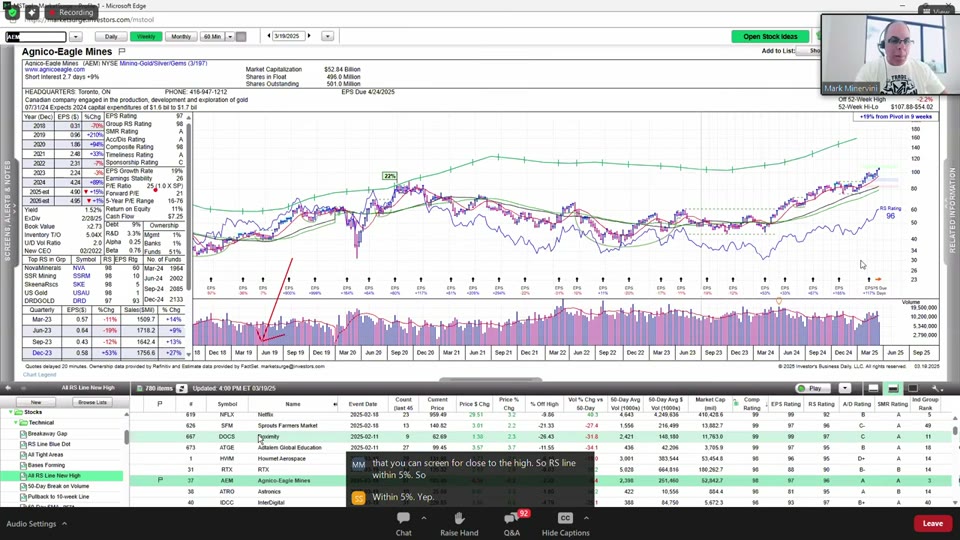Open the intraday interval dropdown arrow
The height and width of the screenshot is (540, 960).
230,37
